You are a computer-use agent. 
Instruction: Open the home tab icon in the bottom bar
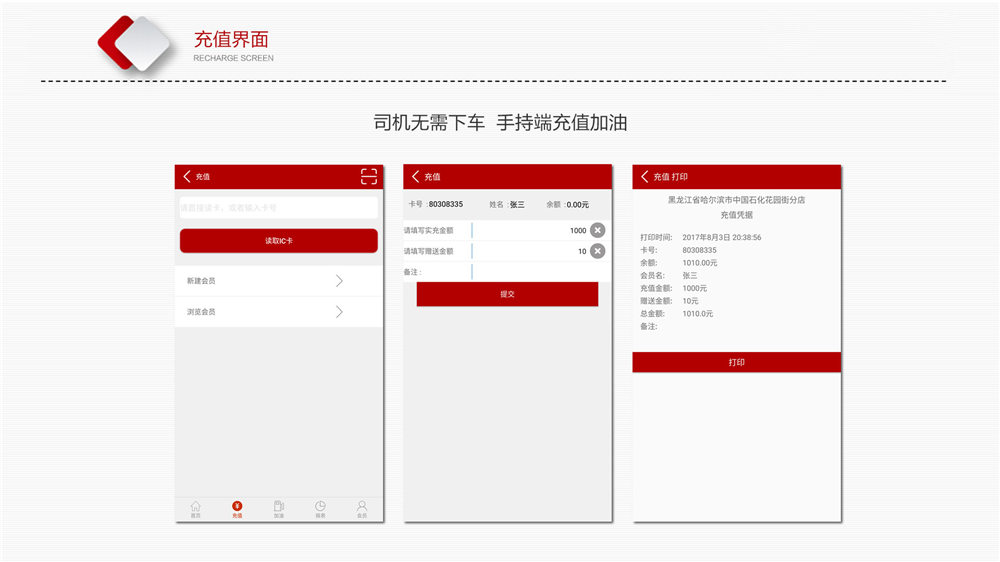196,509
